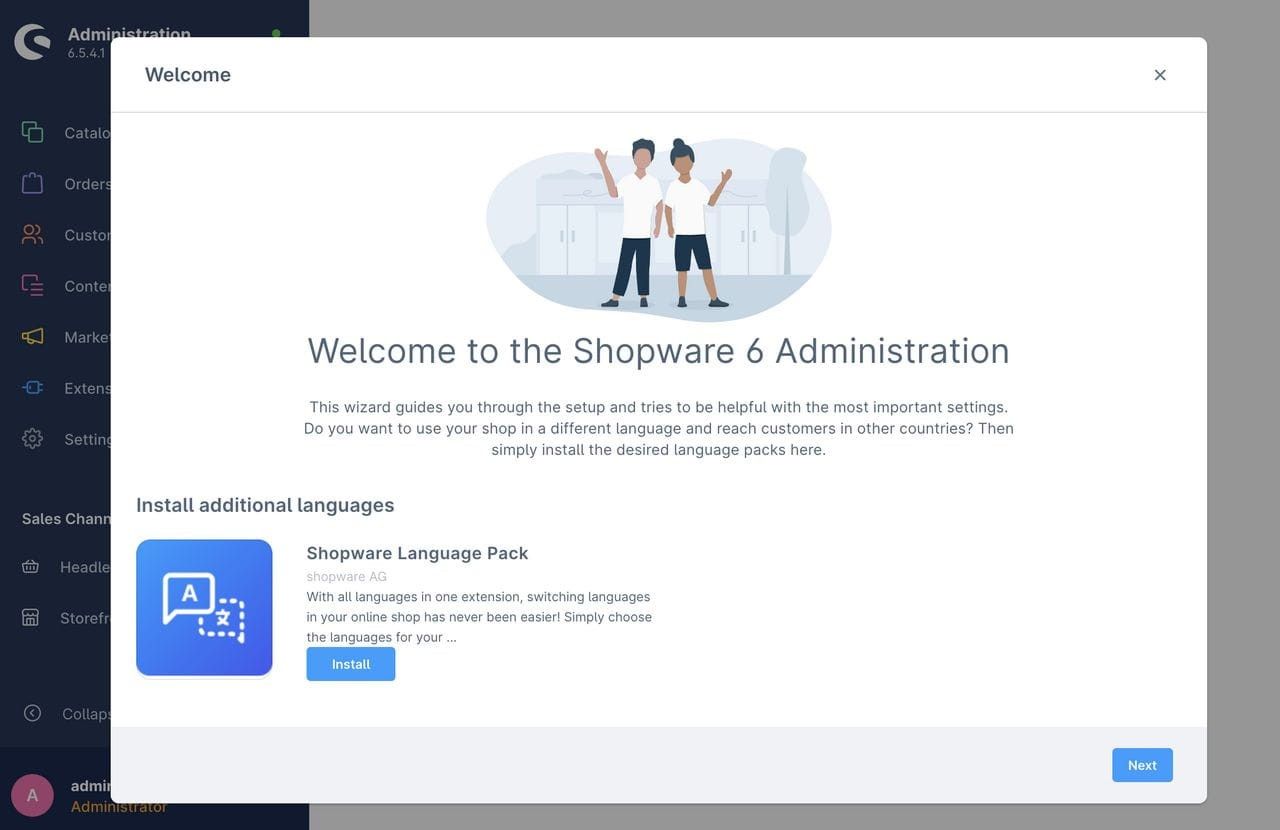1280x830 pixels.
Task: Open the Settings gear icon
Action: coord(32,438)
